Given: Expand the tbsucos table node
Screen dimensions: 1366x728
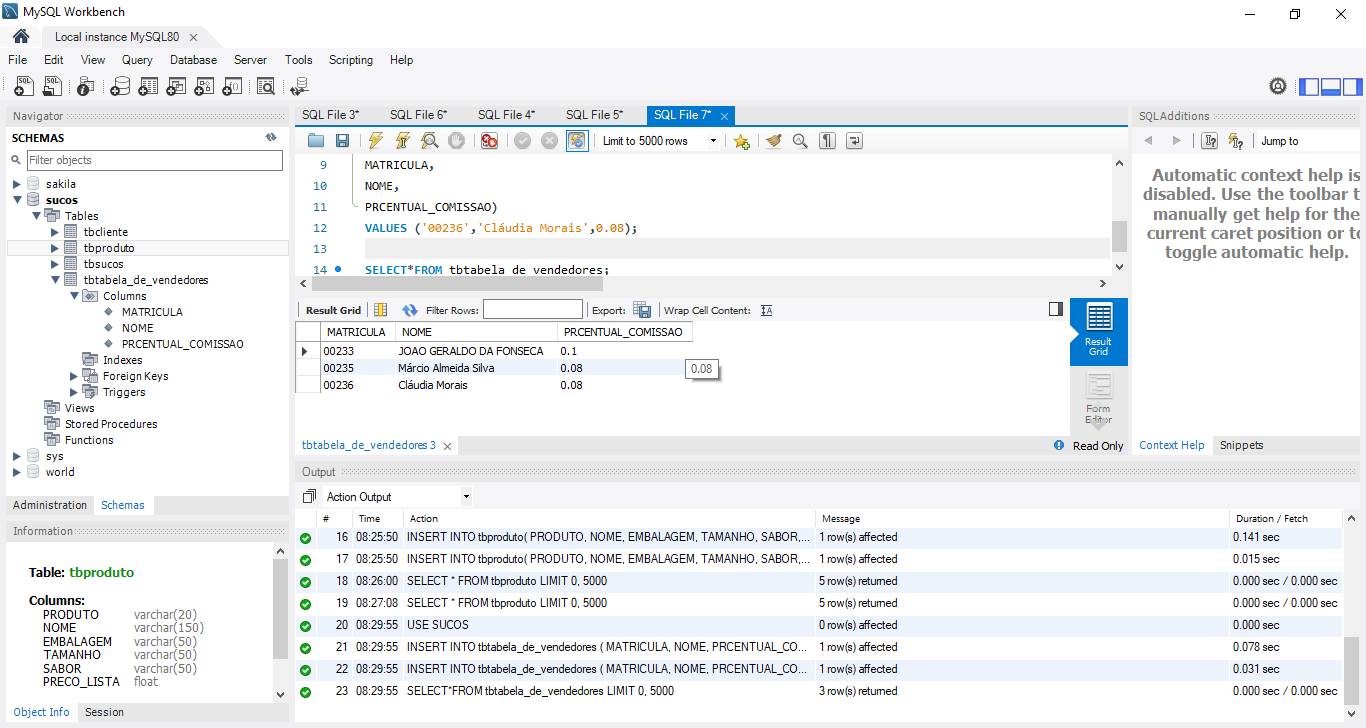Looking at the screenshot, I should [55, 264].
